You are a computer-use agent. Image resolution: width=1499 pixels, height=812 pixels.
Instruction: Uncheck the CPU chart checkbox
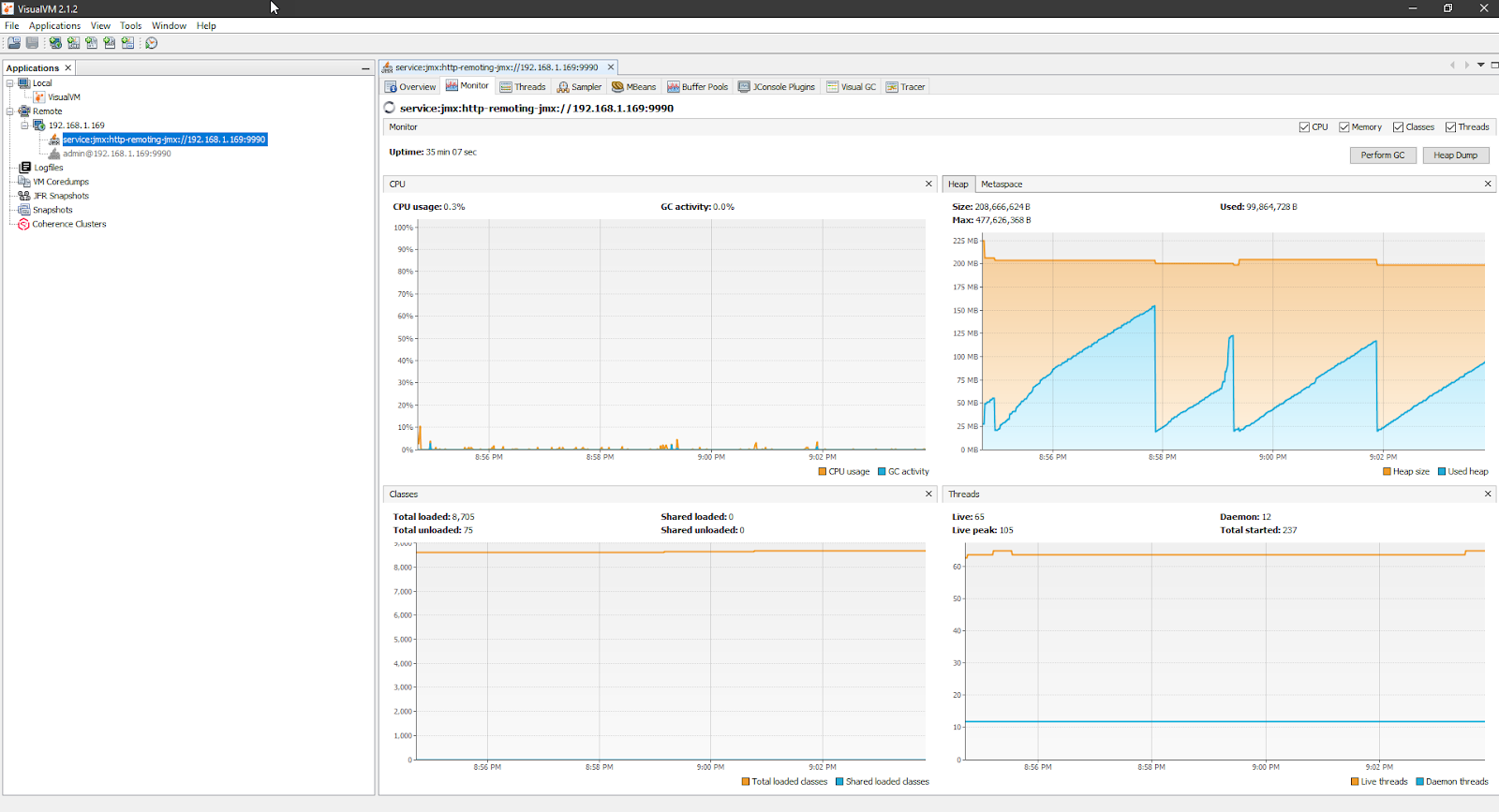pyautogui.click(x=1304, y=127)
